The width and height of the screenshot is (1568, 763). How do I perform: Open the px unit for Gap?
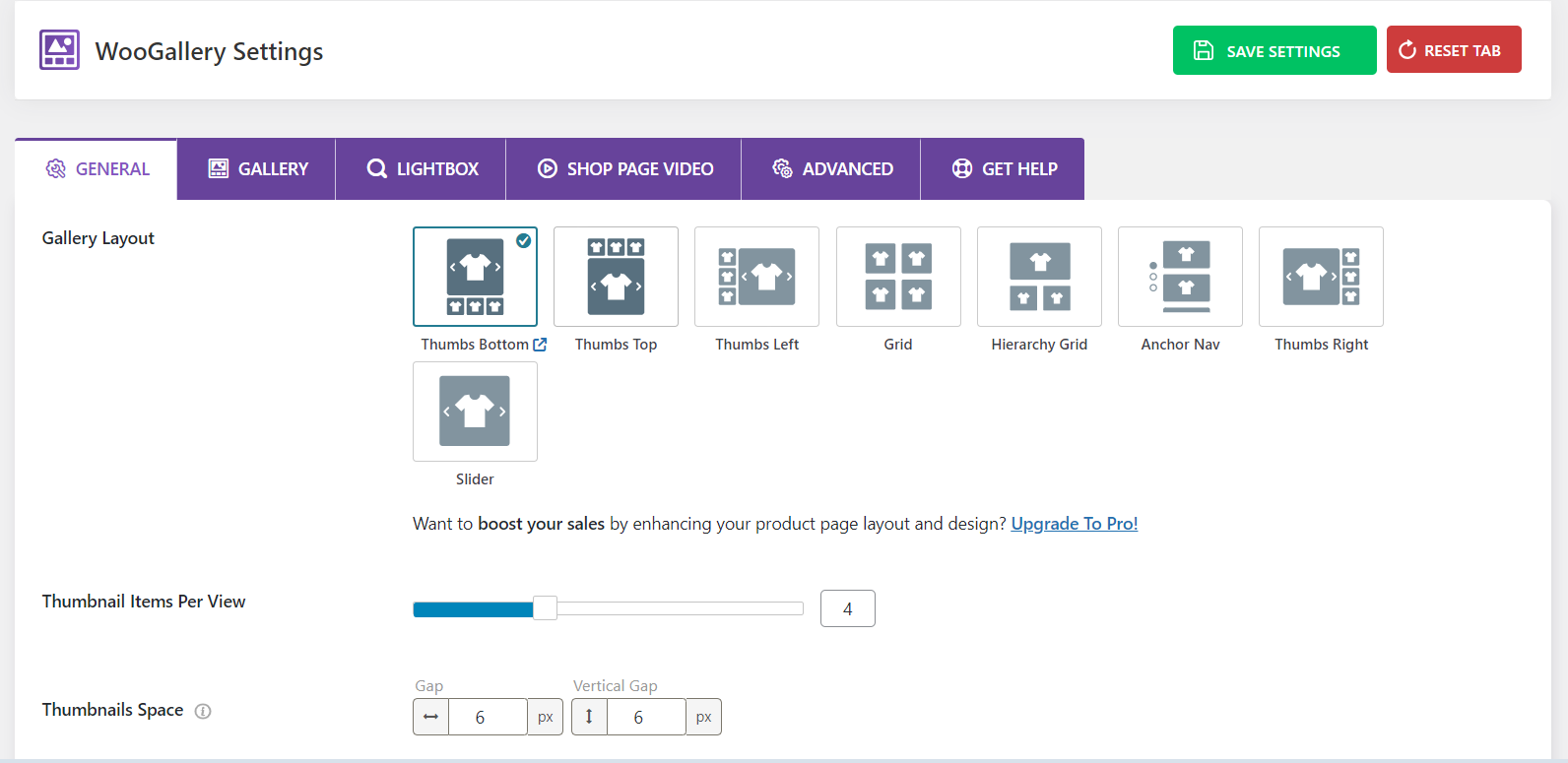[x=545, y=717]
